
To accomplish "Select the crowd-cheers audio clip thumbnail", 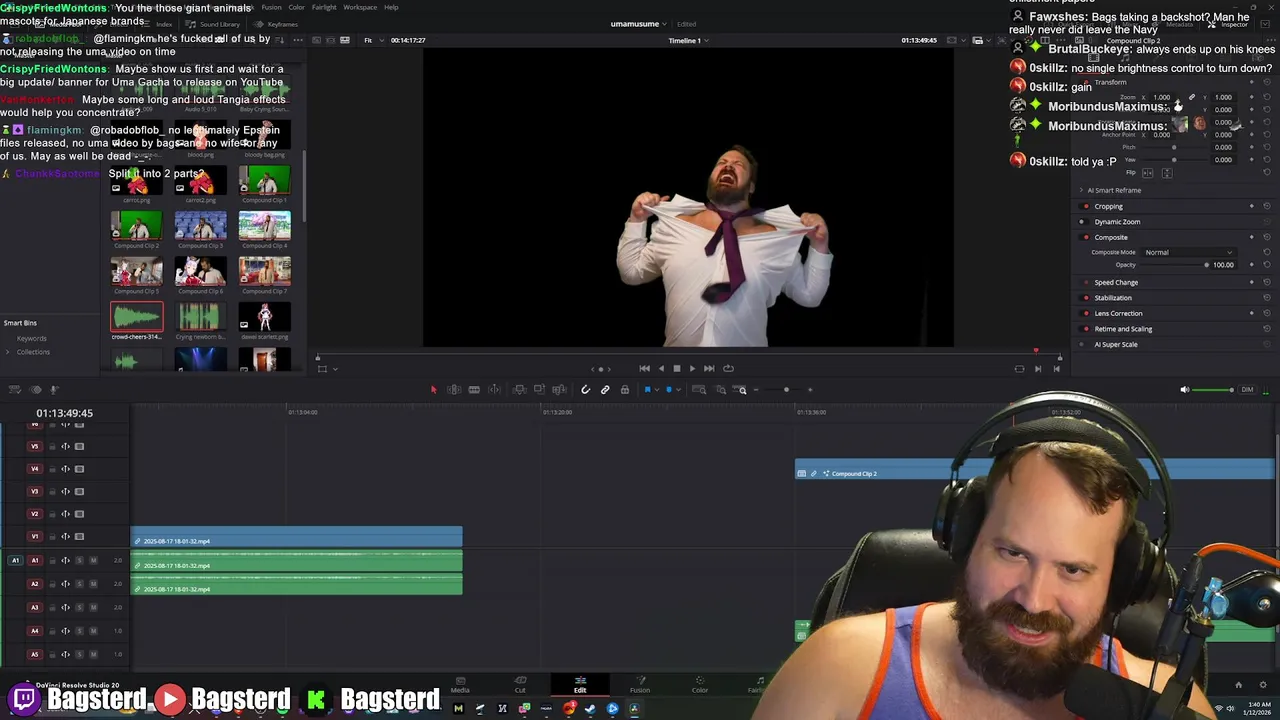I will pyautogui.click(x=137, y=319).
